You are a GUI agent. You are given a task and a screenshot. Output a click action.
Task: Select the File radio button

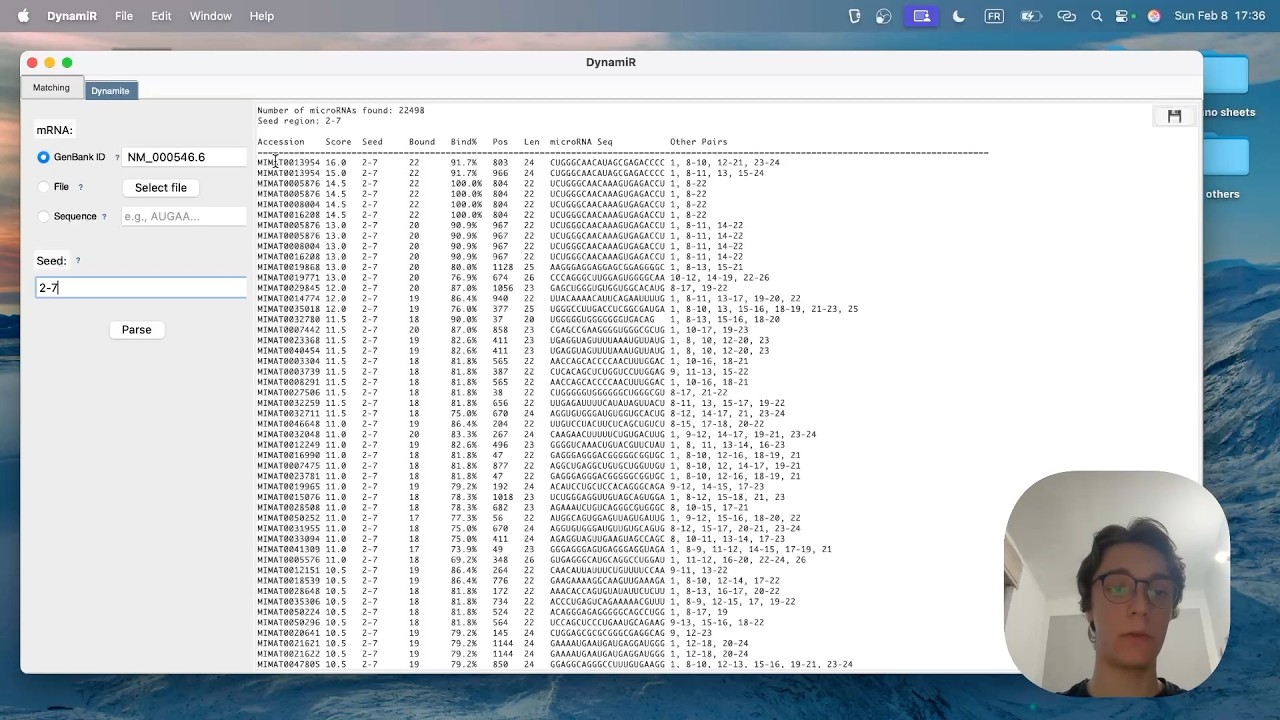pos(43,187)
